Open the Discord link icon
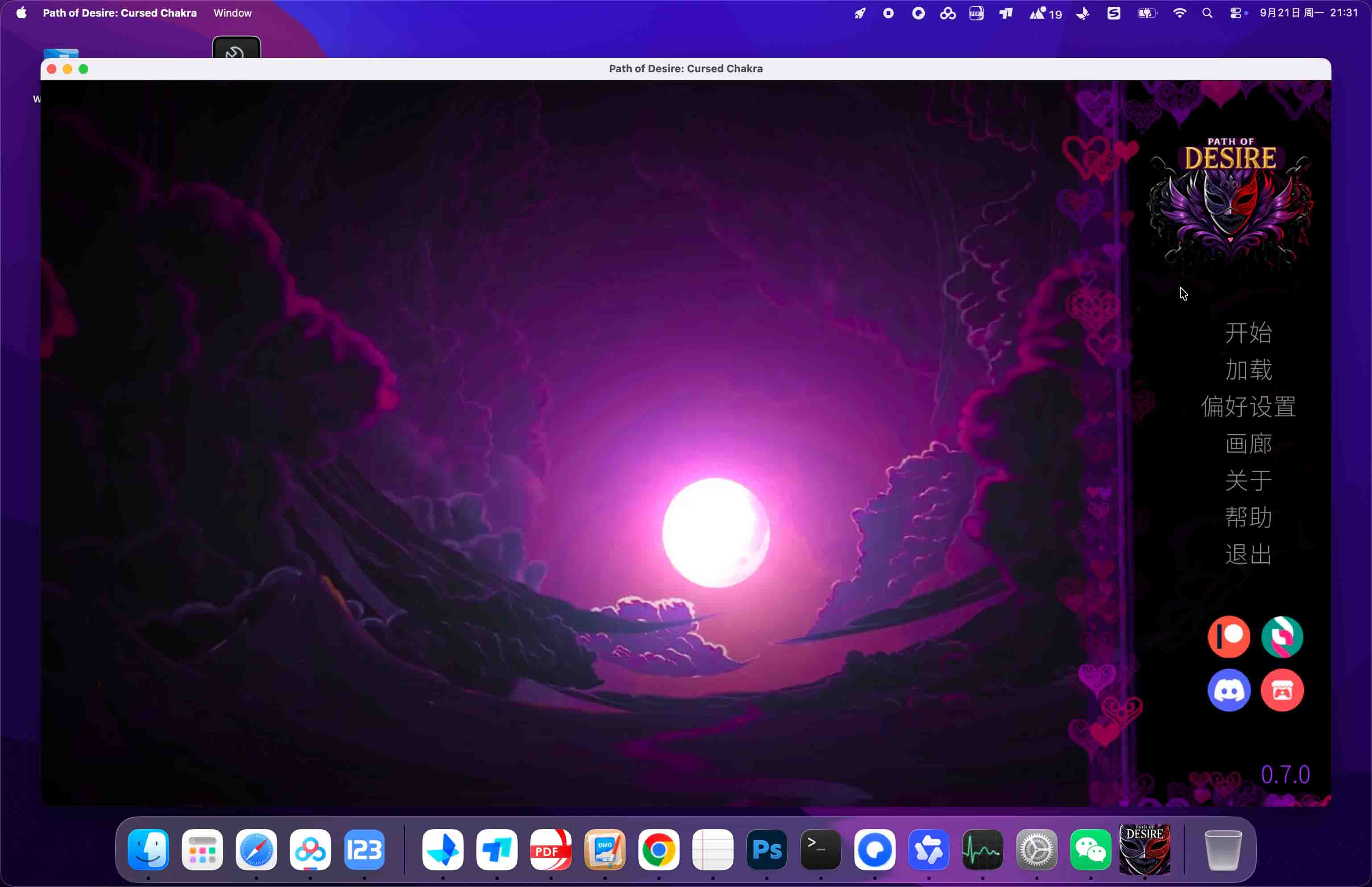Screen dimensions: 1372x887 [x=1229, y=690]
